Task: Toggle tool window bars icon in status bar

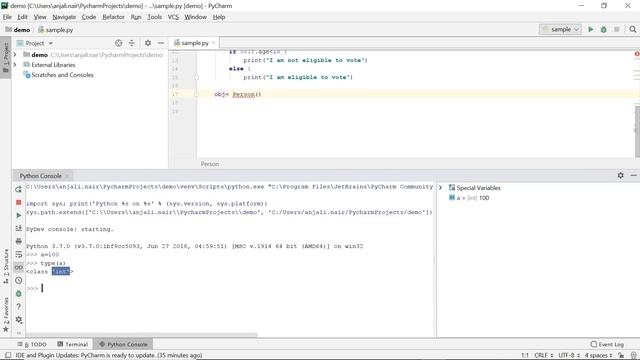Action: (x=8, y=356)
